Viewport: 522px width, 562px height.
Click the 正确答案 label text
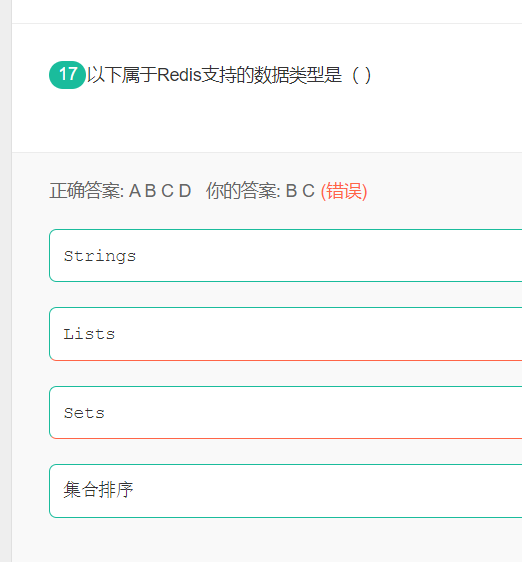84,191
